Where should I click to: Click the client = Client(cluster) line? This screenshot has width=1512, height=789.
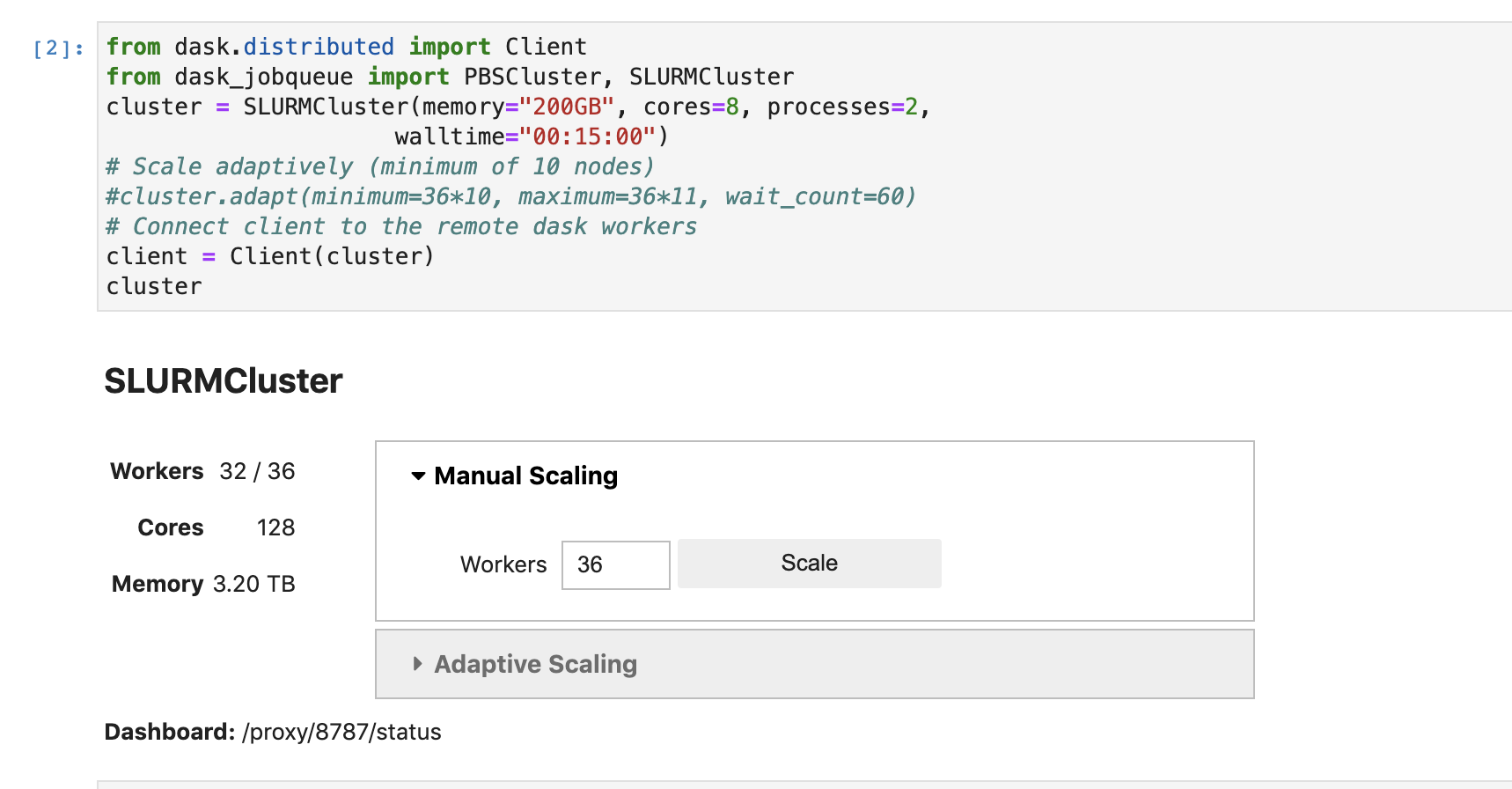point(270,256)
